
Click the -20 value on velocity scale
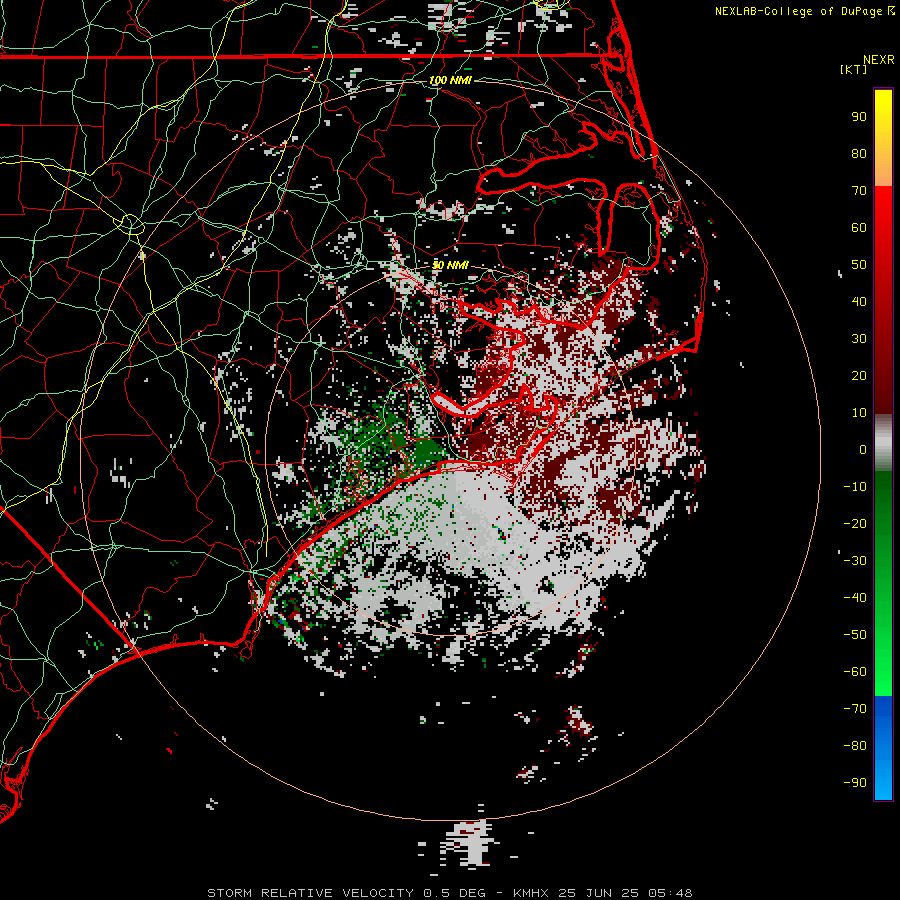click(x=855, y=524)
